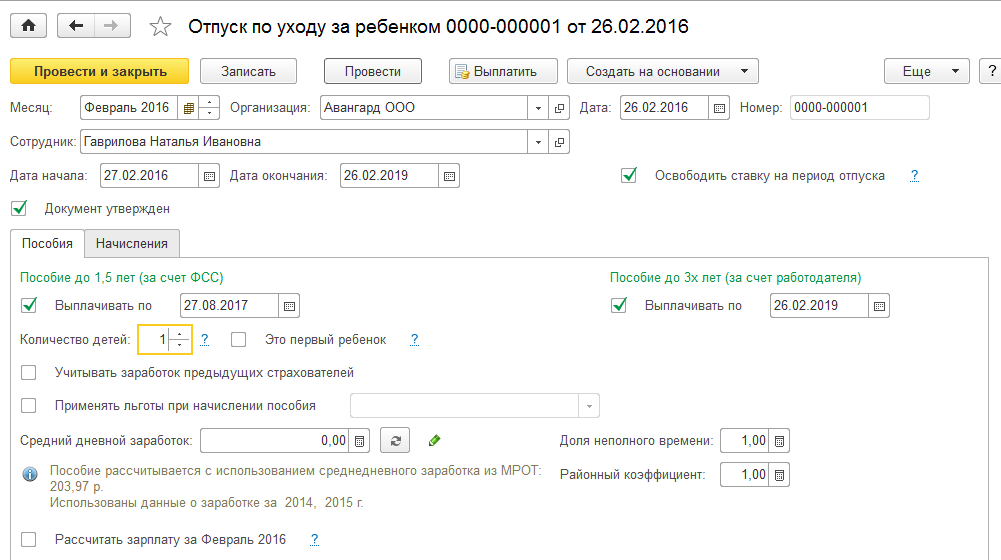The width and height of the screenshot is (1001, 560).
Task: Click the Номер input field
Action: [859, 108]
